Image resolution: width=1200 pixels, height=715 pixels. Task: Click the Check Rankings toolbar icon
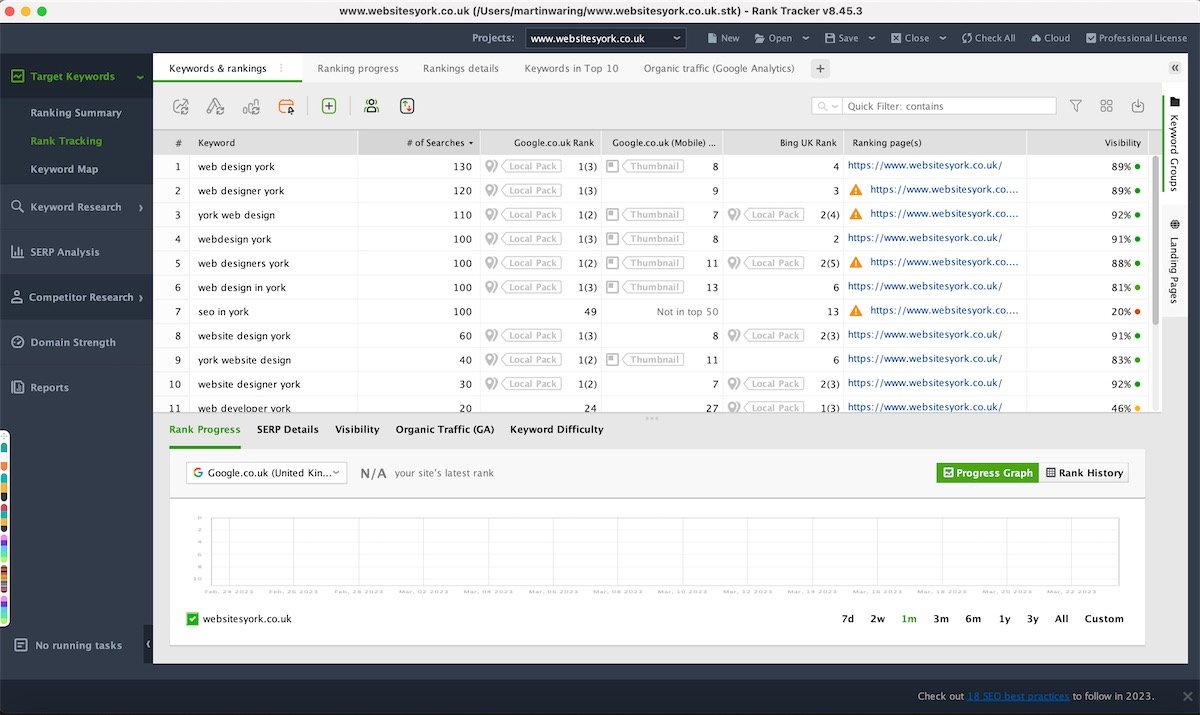181,106
